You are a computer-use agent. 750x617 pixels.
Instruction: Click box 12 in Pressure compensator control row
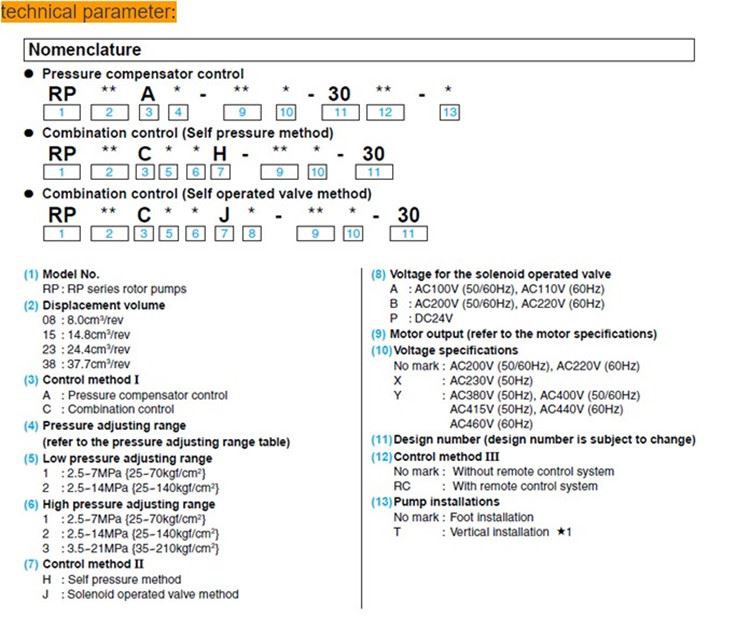(x=385, y=112)
